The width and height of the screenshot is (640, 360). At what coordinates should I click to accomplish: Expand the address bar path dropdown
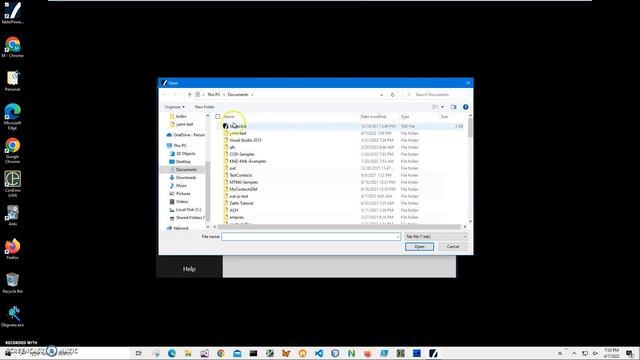click(x=381, y=95)
